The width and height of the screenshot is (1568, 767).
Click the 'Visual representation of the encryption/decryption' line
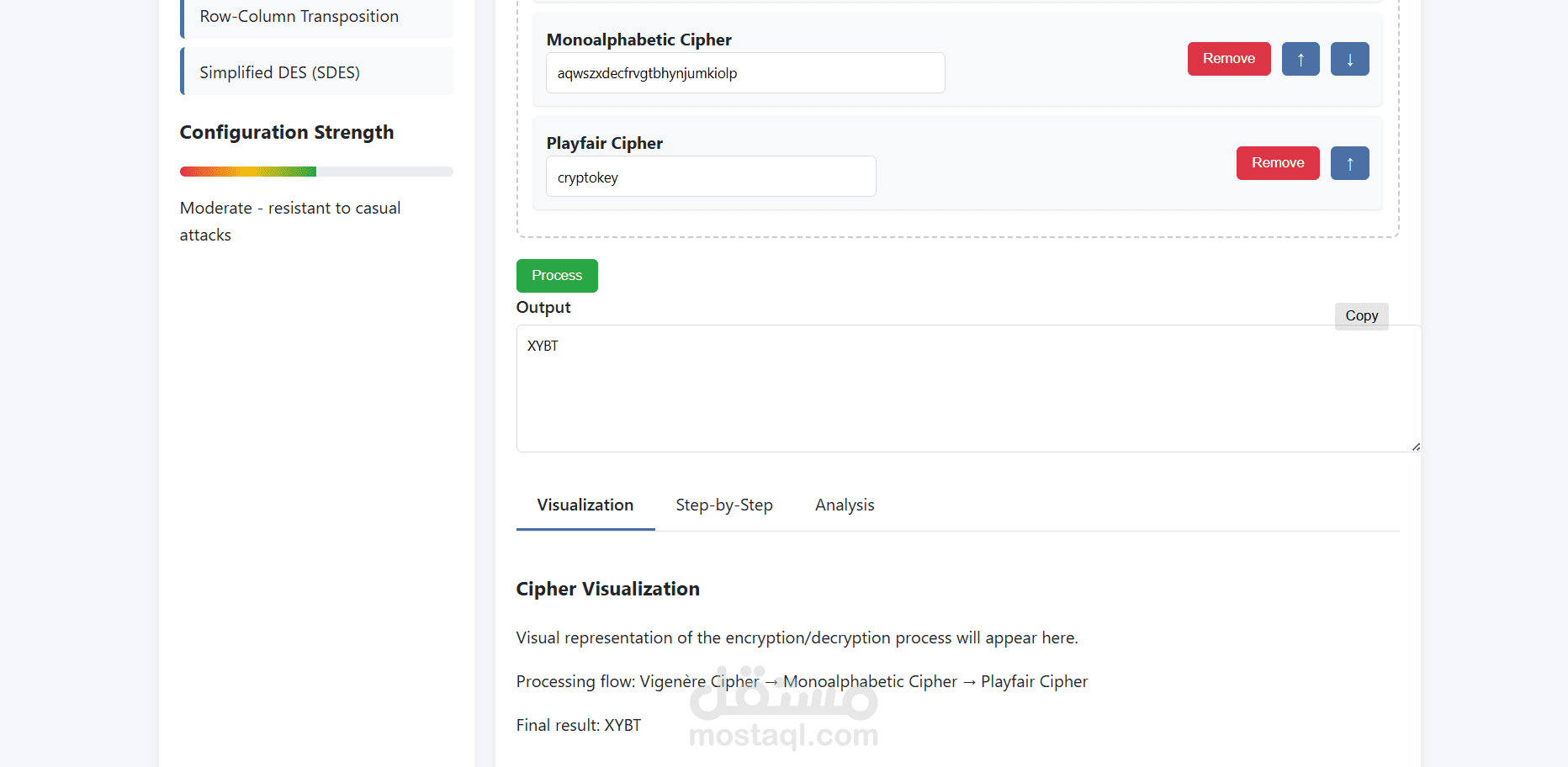[x=797, y=637]
